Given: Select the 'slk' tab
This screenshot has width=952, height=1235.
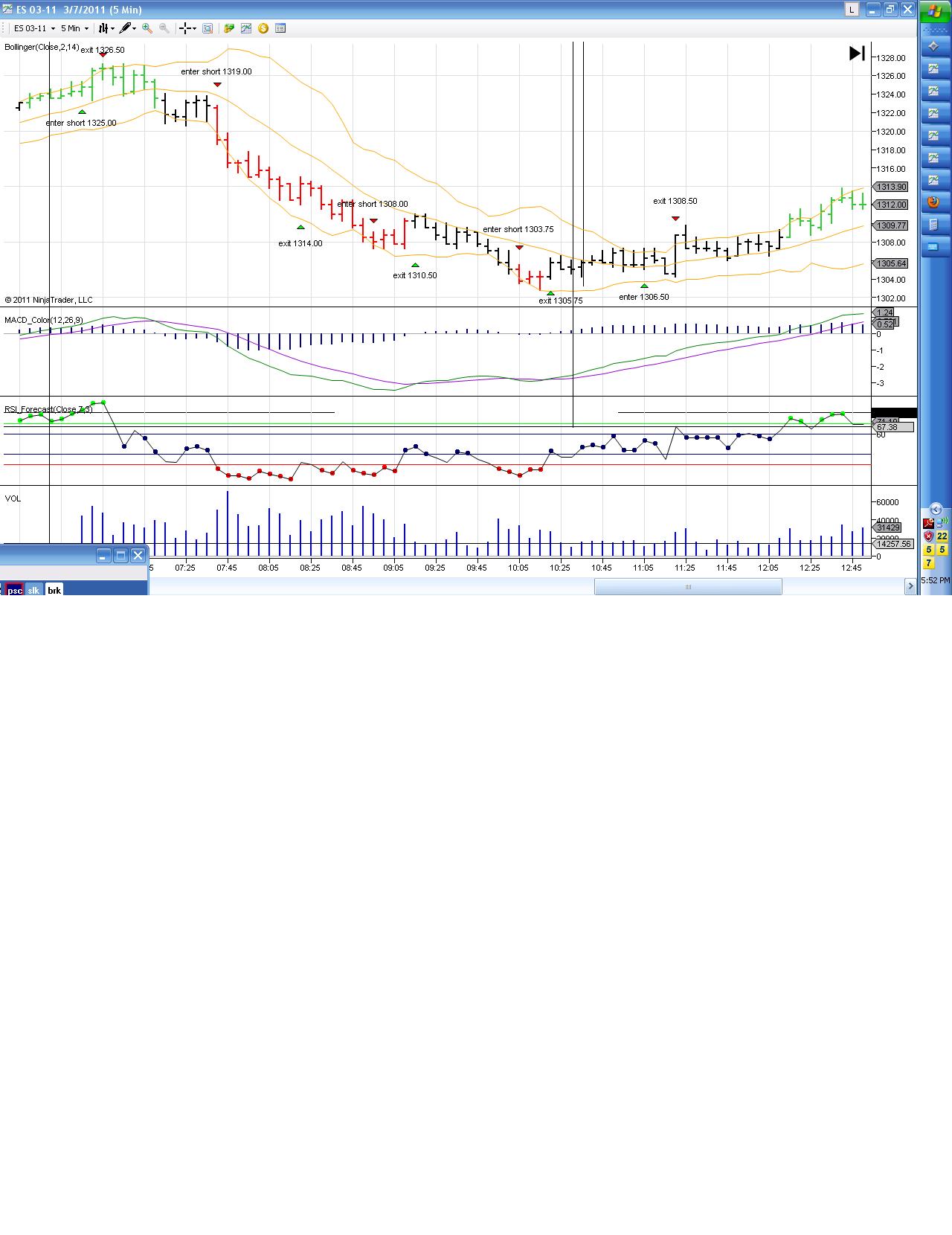Looking at the screenshot, I should (33, 590).
